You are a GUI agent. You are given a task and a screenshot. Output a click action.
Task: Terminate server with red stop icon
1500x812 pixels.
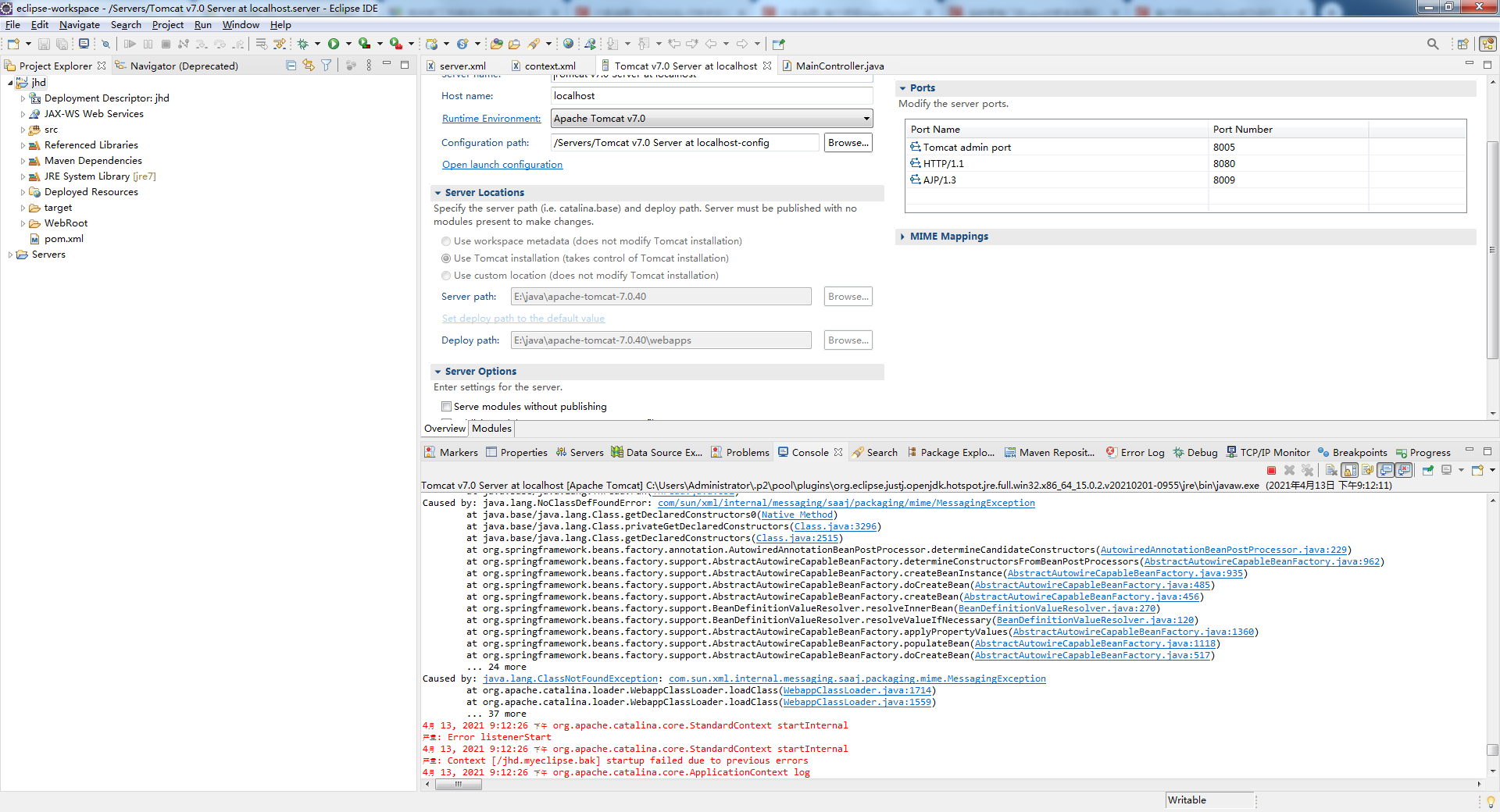pos(1271,470)
